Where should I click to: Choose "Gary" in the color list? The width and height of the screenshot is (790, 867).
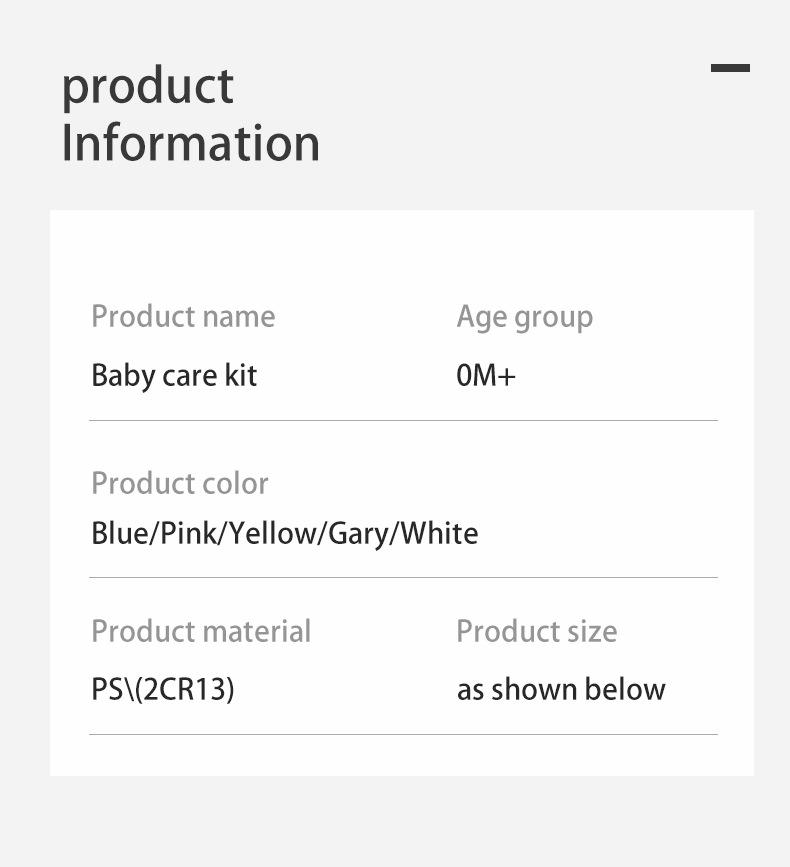tap(358, 533)
